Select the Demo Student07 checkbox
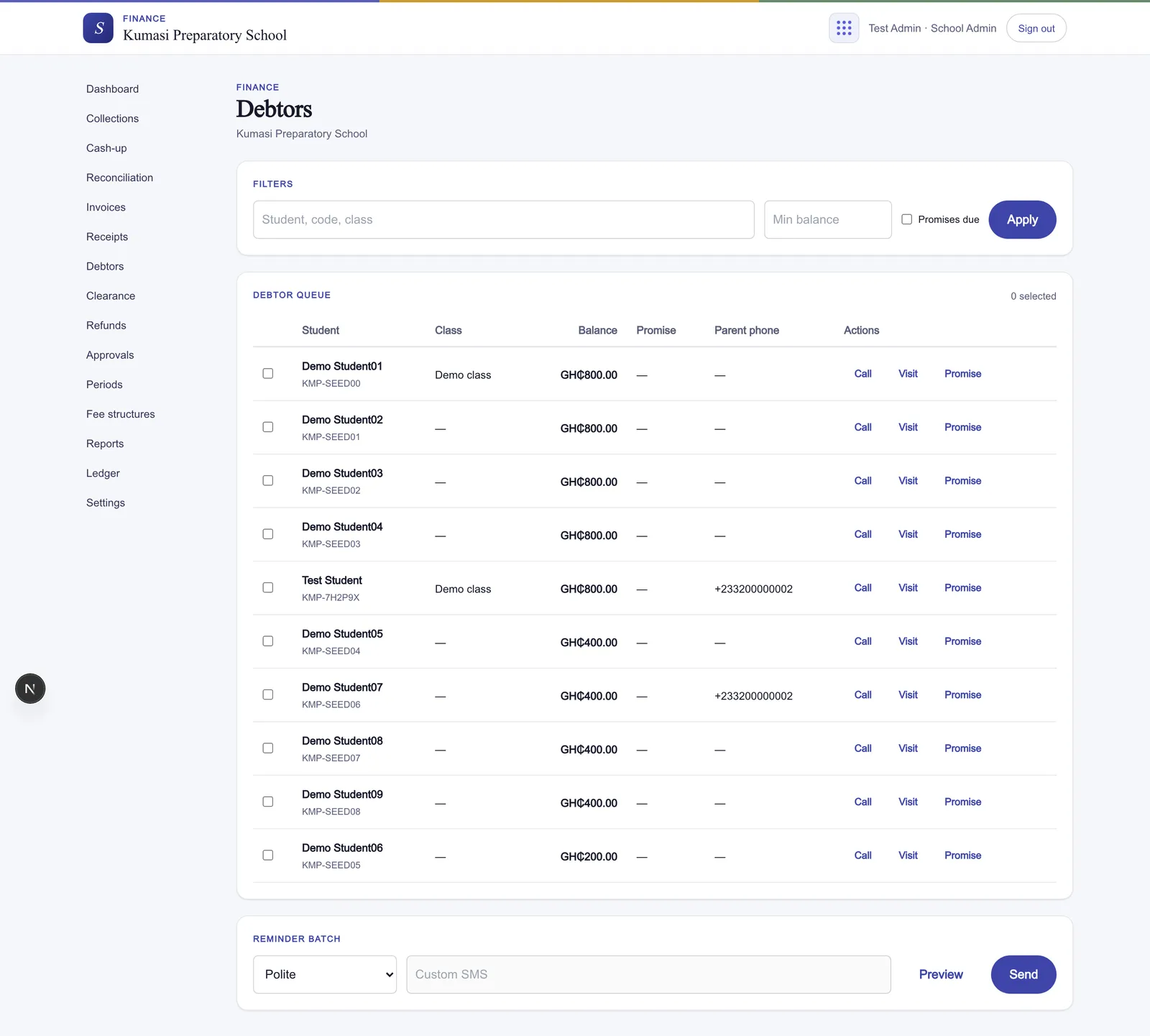 (x=268, y=695)
